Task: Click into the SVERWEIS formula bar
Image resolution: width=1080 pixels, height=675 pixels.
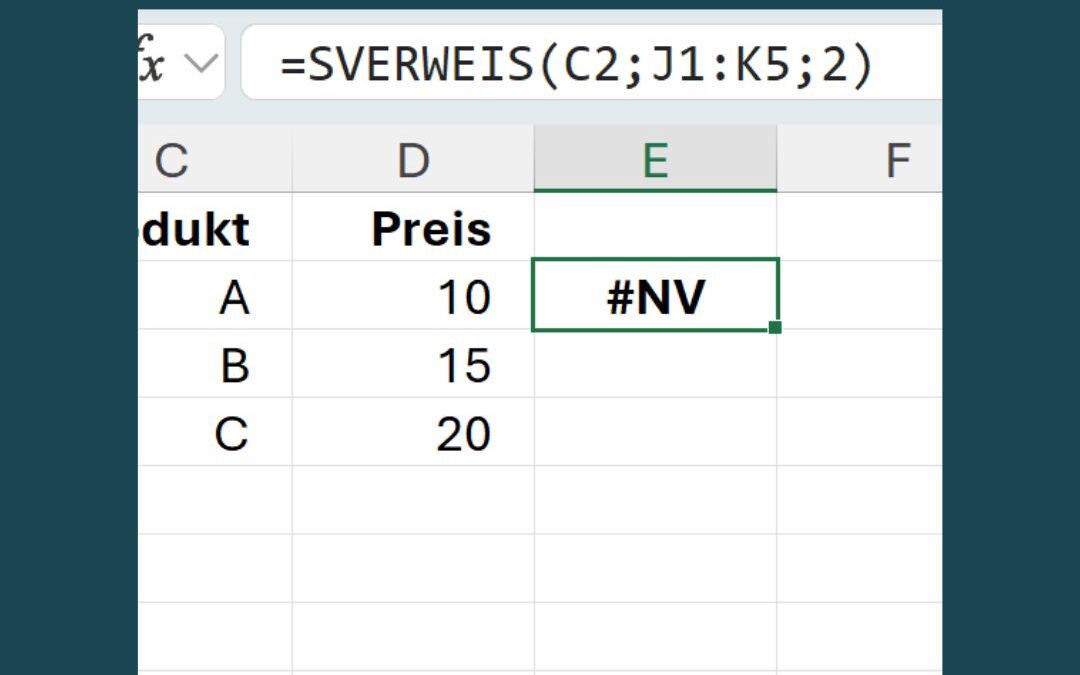Action: coord(592,63)
